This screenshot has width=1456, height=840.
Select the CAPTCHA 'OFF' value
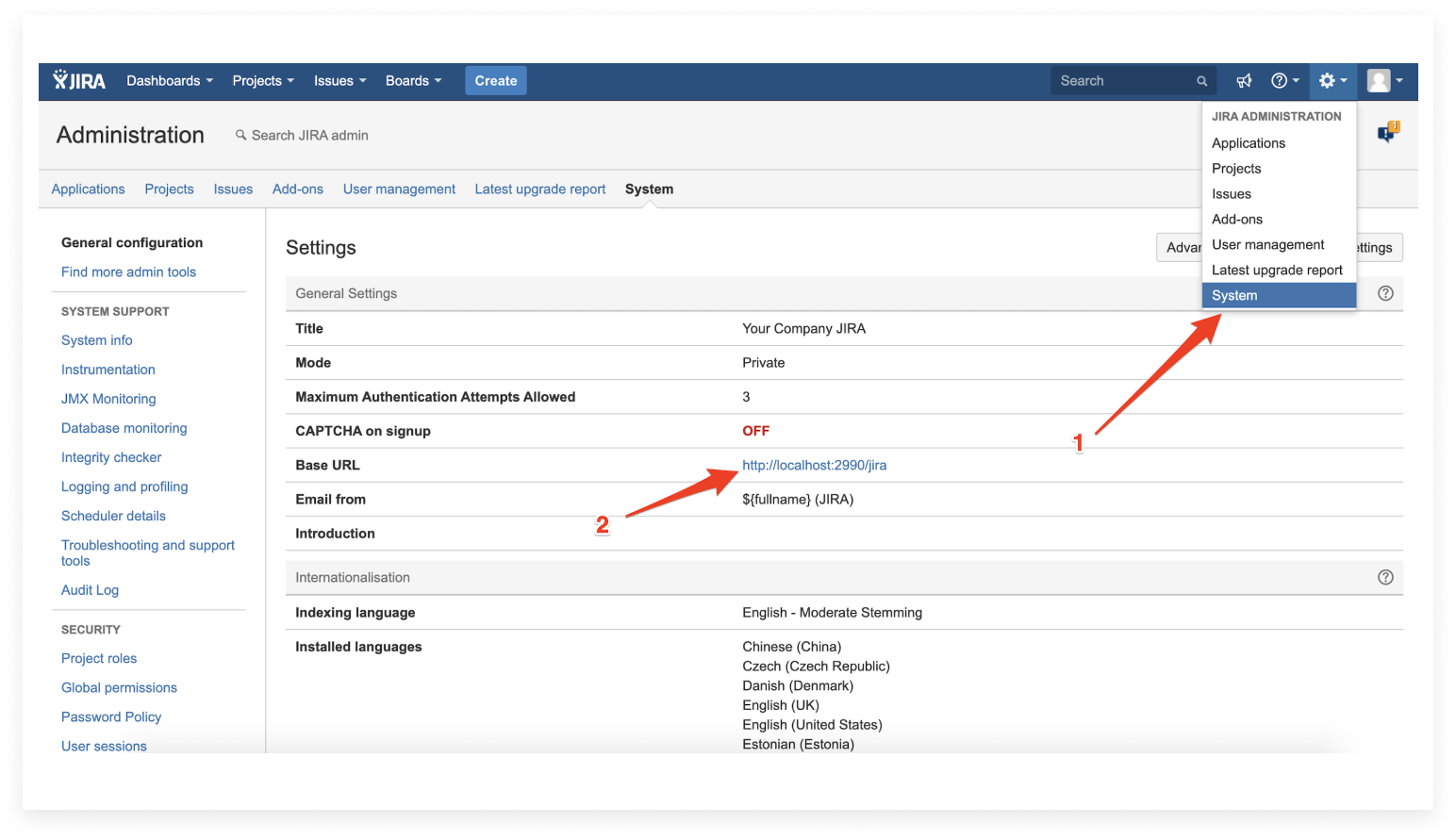click(755, 431)
